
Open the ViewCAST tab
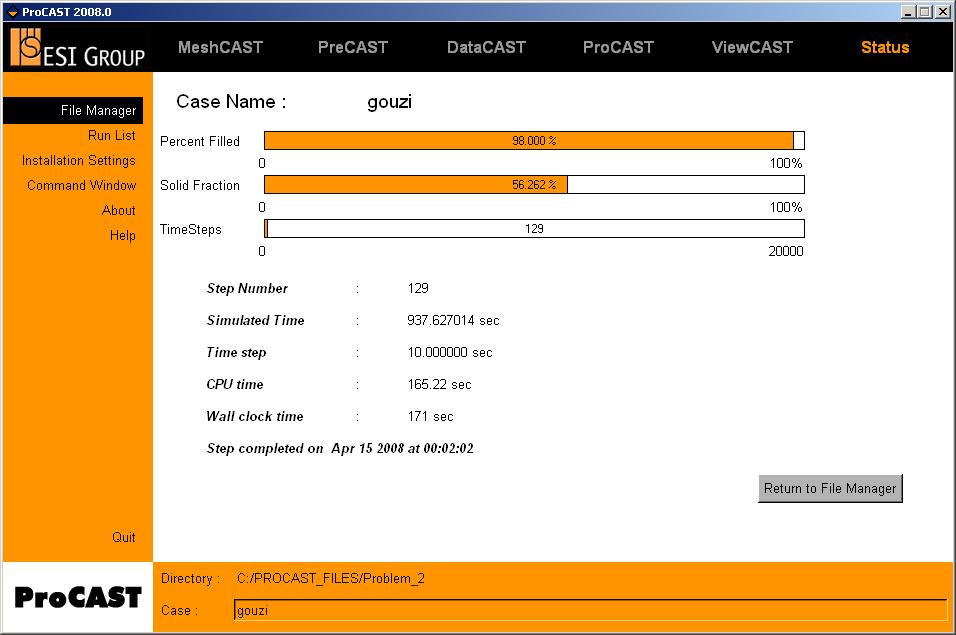[x=752, y=47]
